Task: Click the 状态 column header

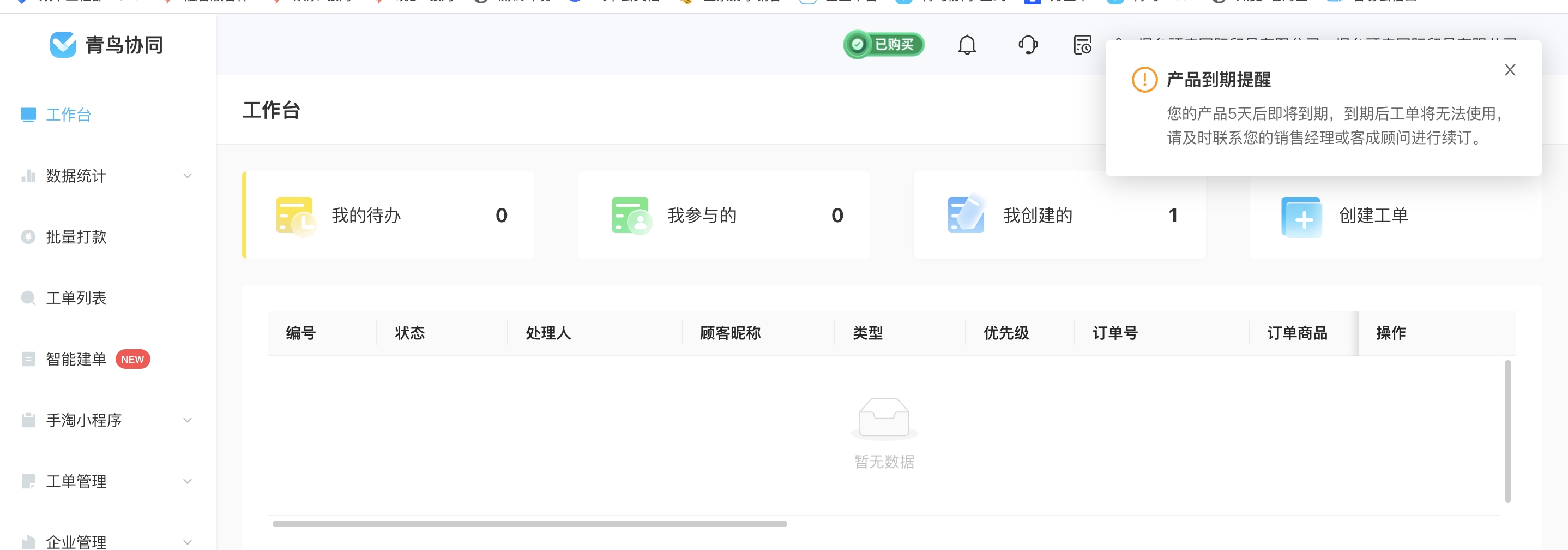Action: (409, 333)
